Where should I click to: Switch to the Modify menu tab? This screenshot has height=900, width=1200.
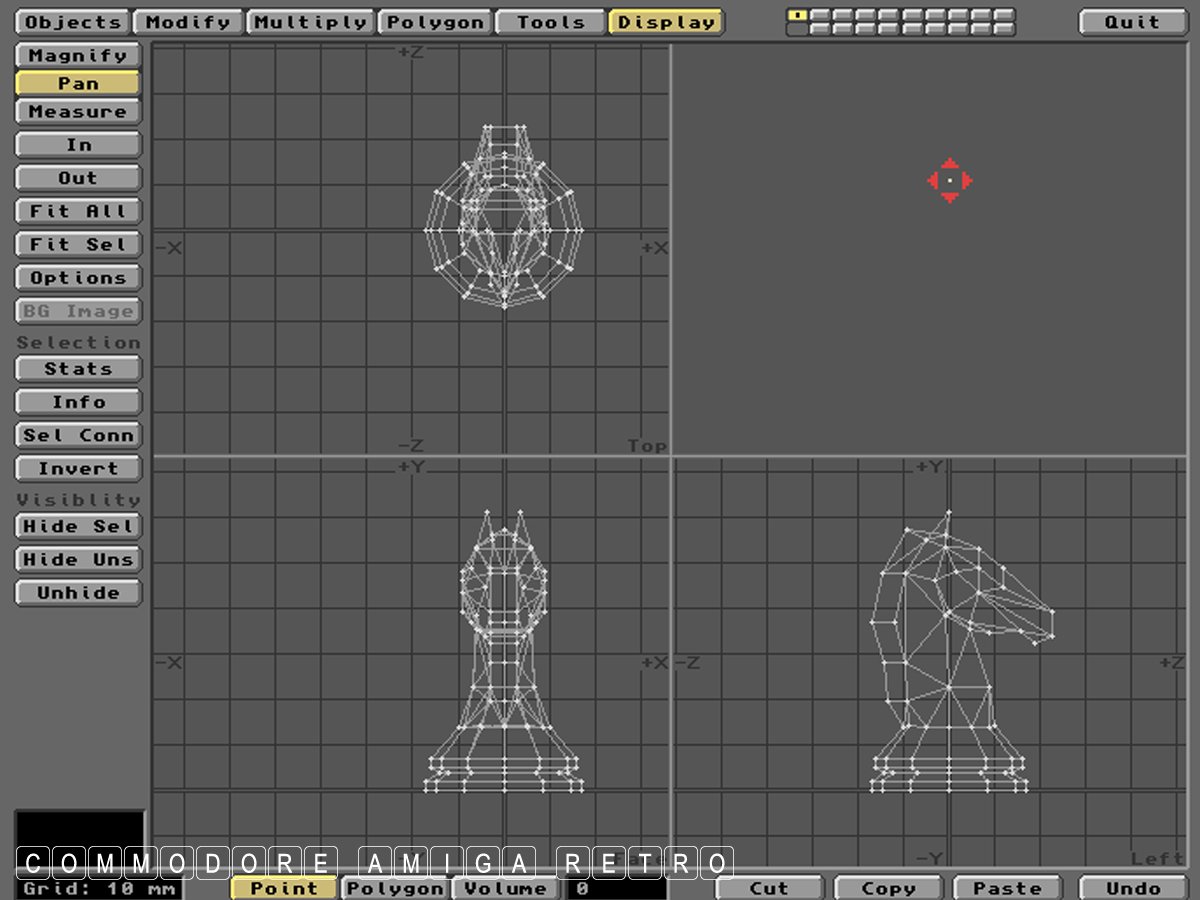click(188, 22)
